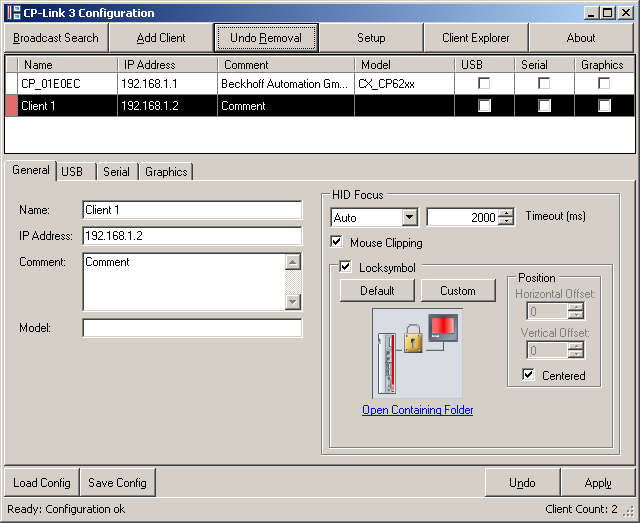Click the Timeout value field showing 2000
The image size is (640, 523).
click(463, 217)
